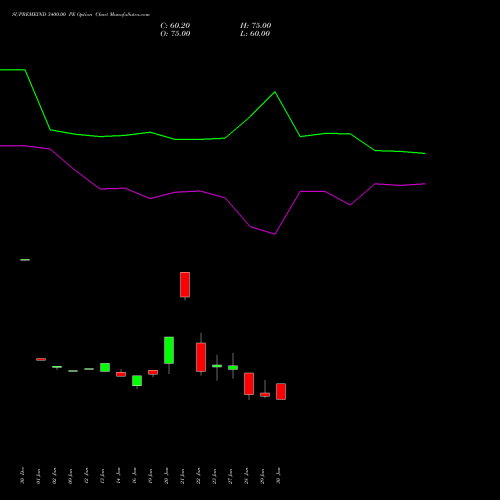Click the SUPREMEIND PE Option chart title
The height and width of the screenshot is (500, 500).
[81, 15]
